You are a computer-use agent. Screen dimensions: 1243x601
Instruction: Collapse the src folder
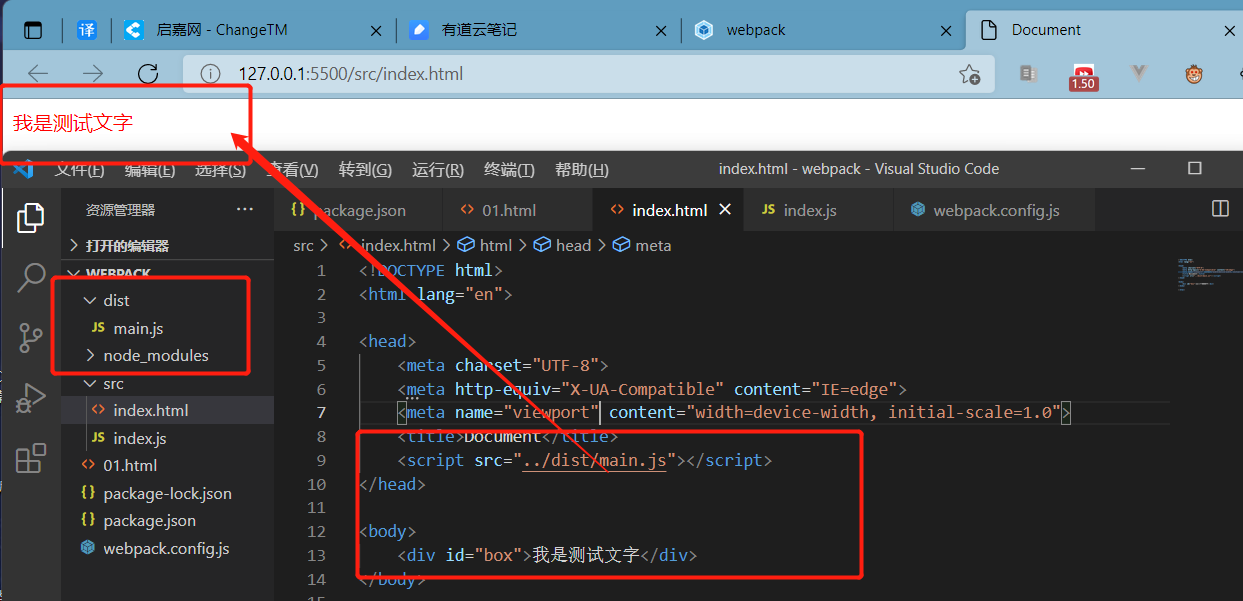pos(167,383)
